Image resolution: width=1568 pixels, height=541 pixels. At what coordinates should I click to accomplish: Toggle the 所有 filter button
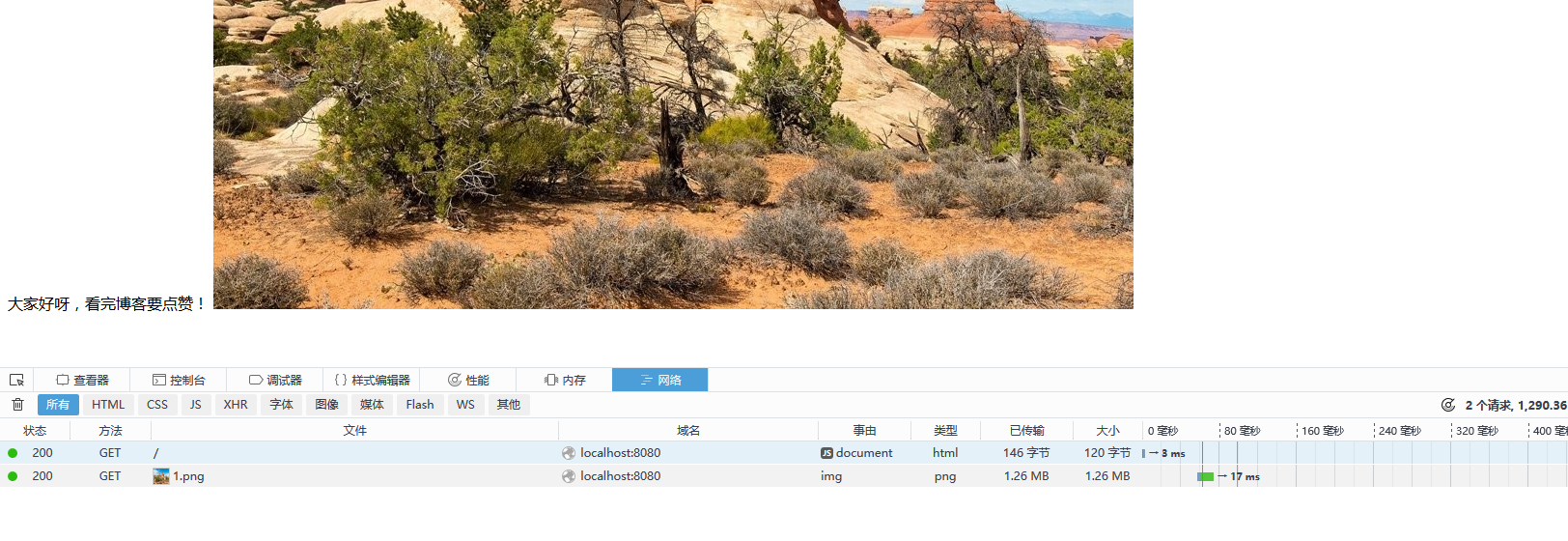[x=58, y=405]
